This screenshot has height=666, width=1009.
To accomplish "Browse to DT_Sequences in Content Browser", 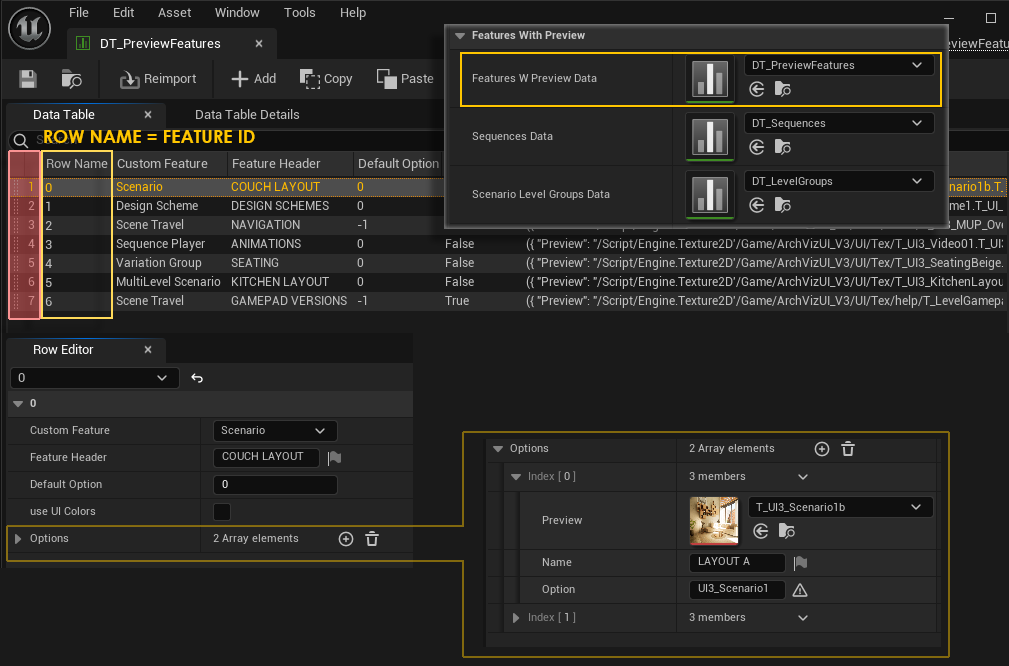I will tap(782, 147).
